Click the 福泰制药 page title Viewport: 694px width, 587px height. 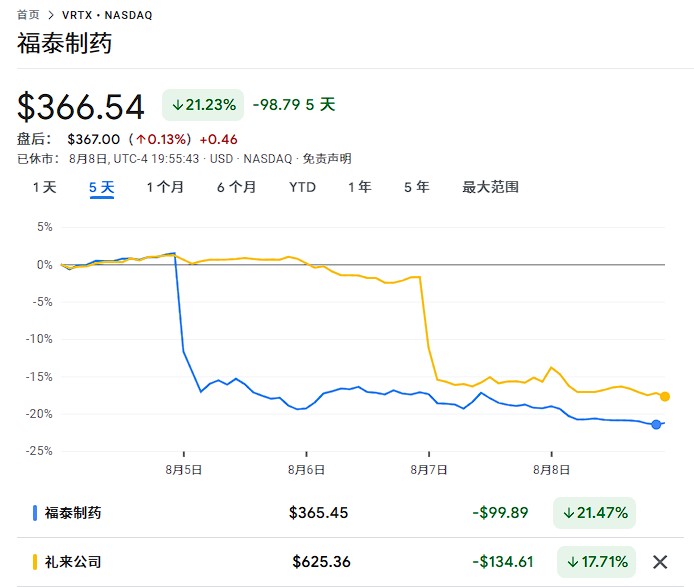[x=65, y=43]
